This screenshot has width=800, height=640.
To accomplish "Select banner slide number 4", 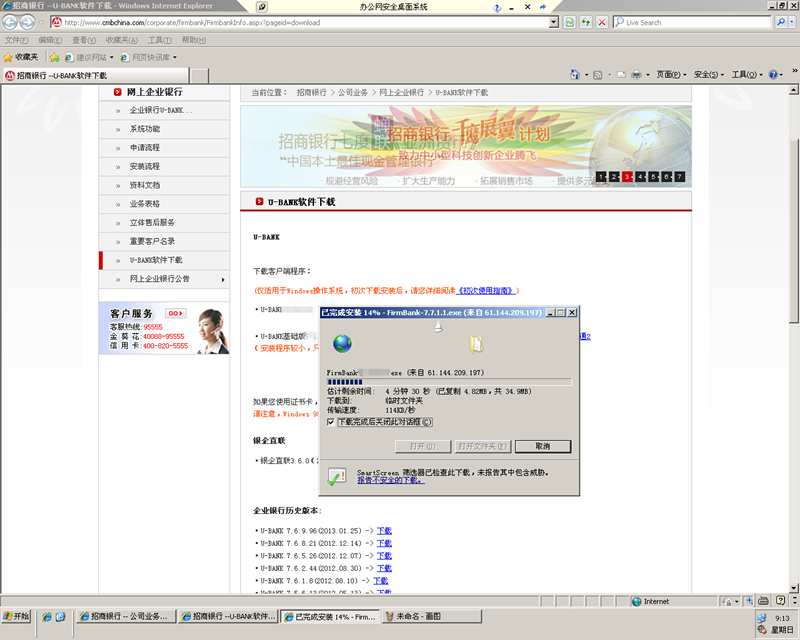I will click(x=640, y=177).
